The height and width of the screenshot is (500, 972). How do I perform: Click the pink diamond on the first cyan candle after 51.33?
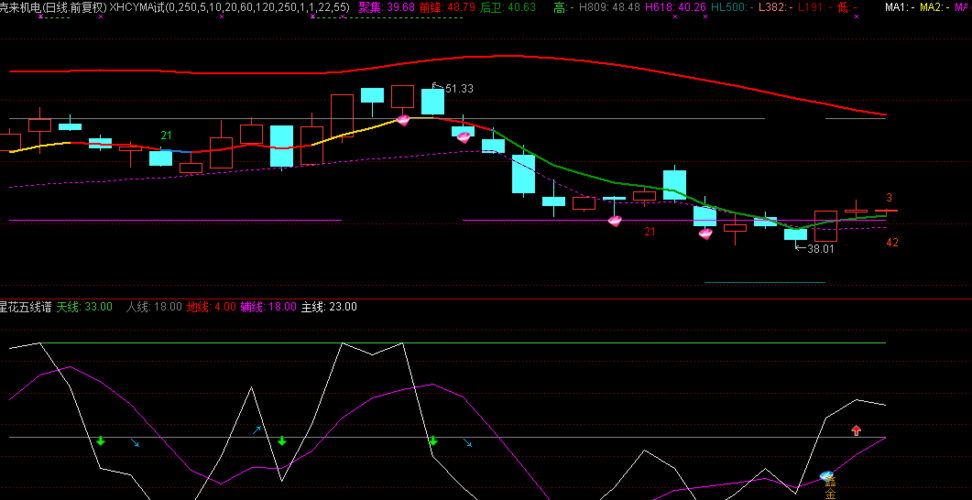pos(464,137)
